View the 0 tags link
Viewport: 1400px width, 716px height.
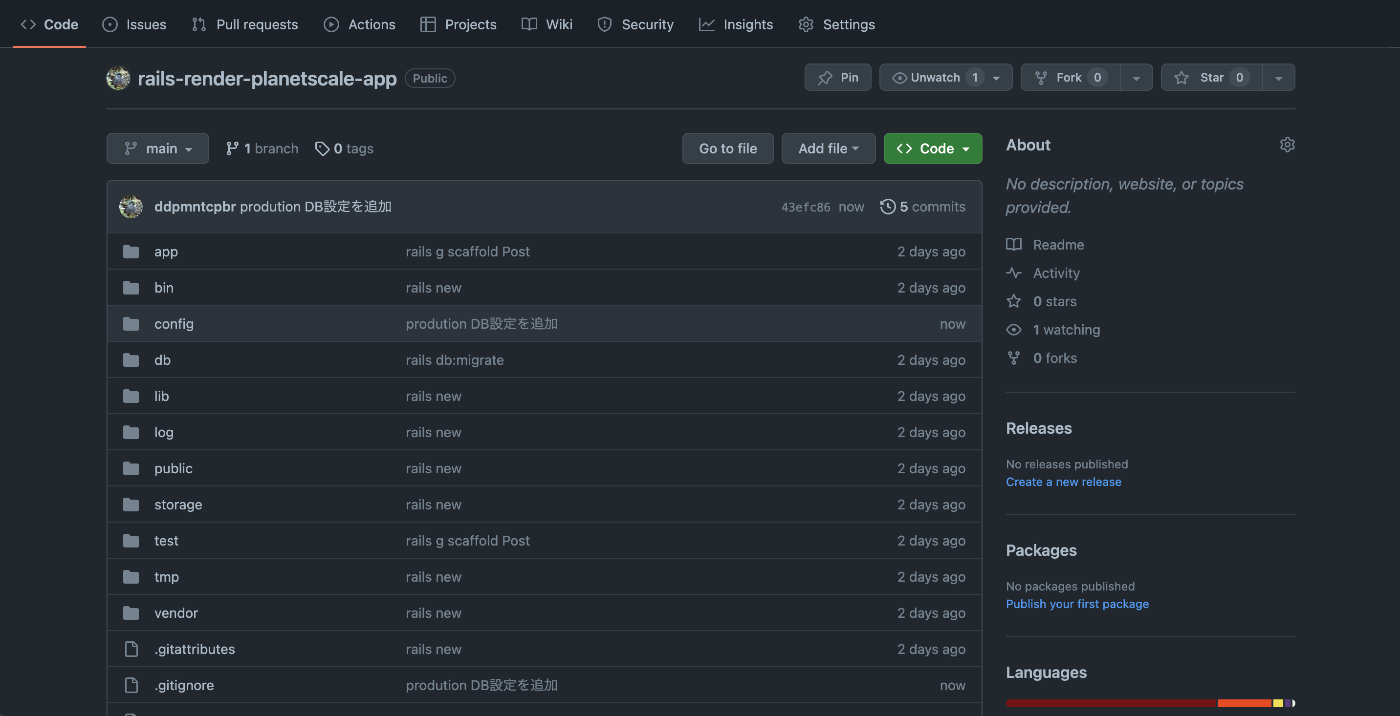pyautogui.click(x=344, y=148)
